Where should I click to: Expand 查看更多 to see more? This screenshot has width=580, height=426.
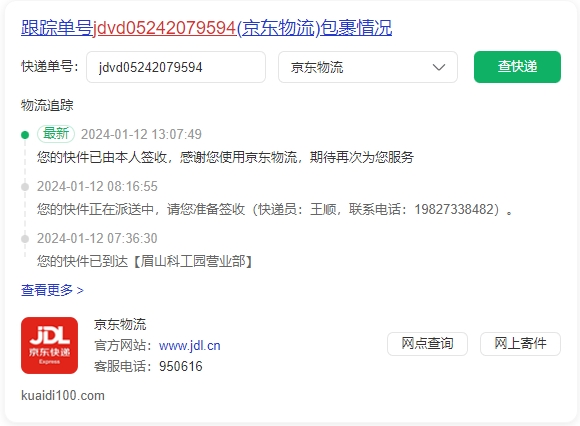point(52,290)
